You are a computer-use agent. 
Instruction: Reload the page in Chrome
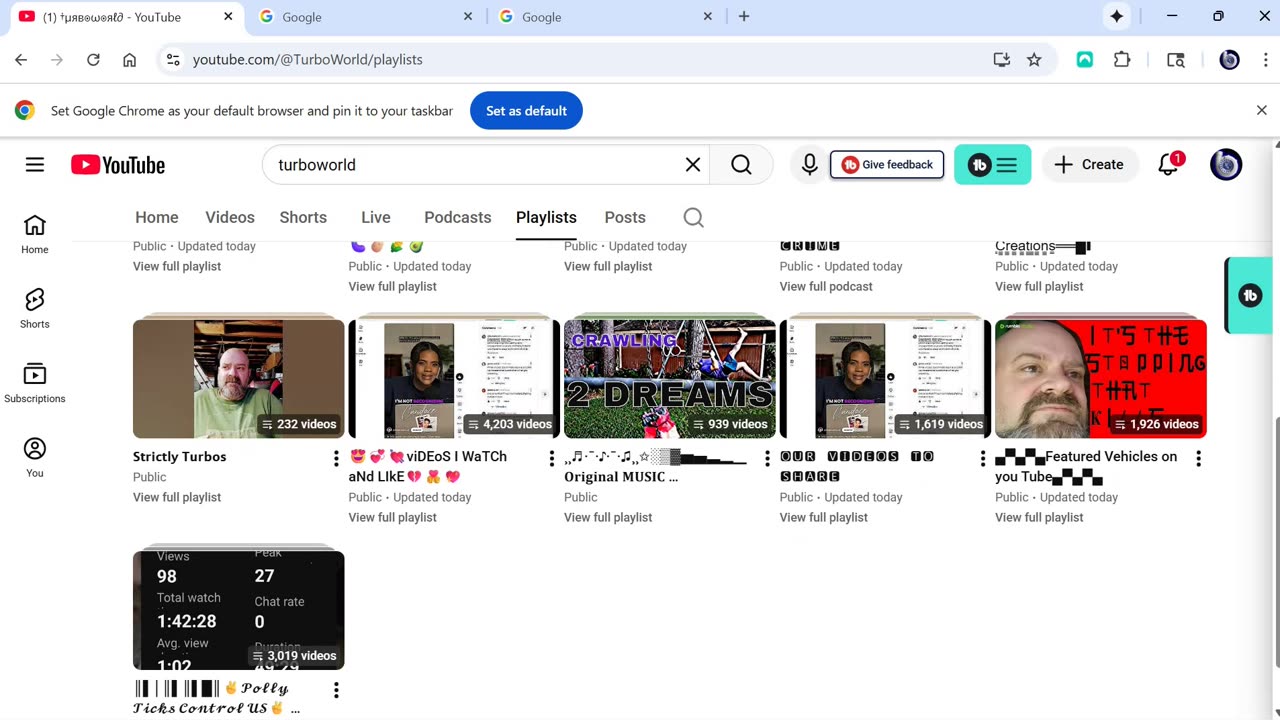click(93, 60)
